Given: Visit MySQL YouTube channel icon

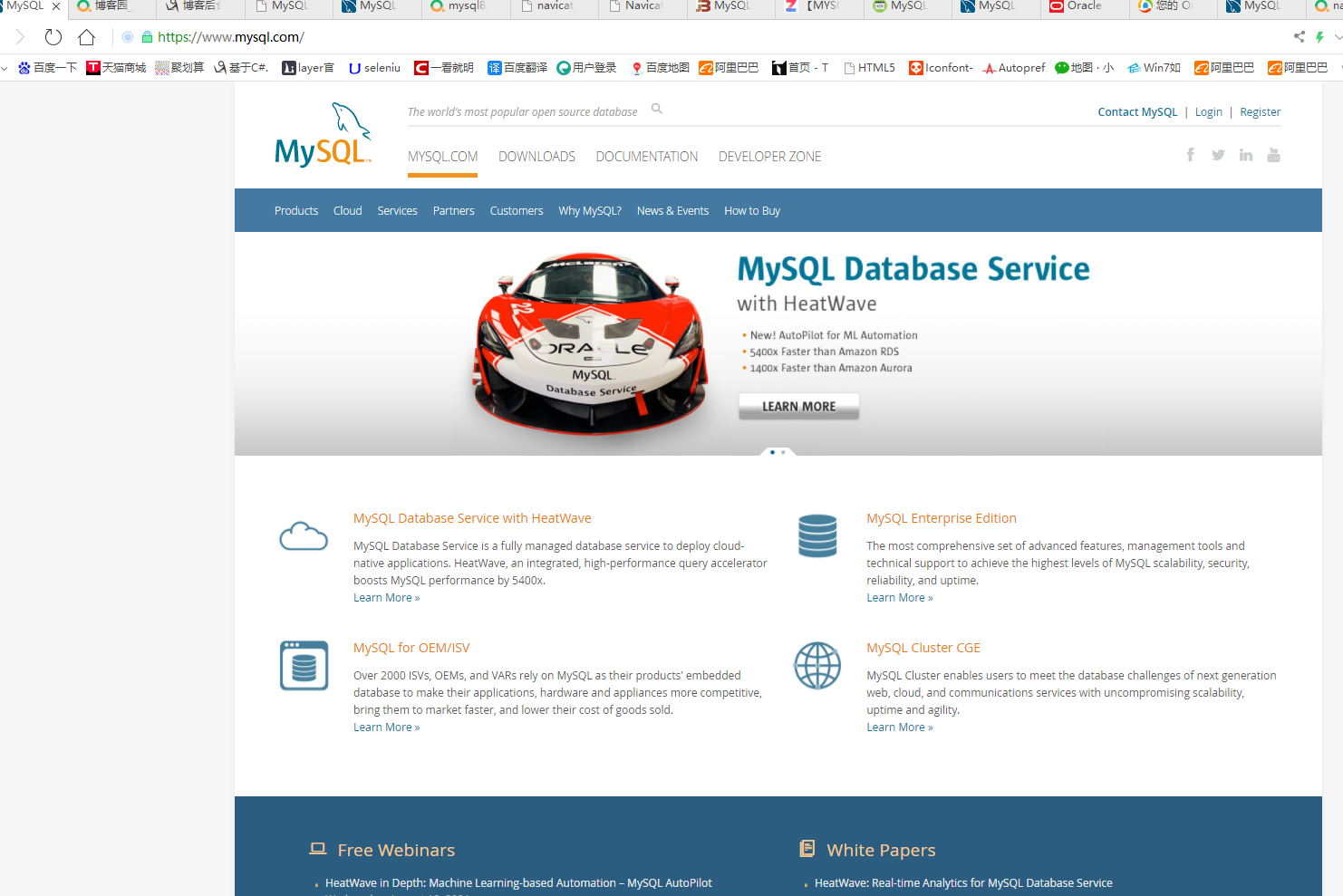Looking at the screenshot, I should point(1273,155).
